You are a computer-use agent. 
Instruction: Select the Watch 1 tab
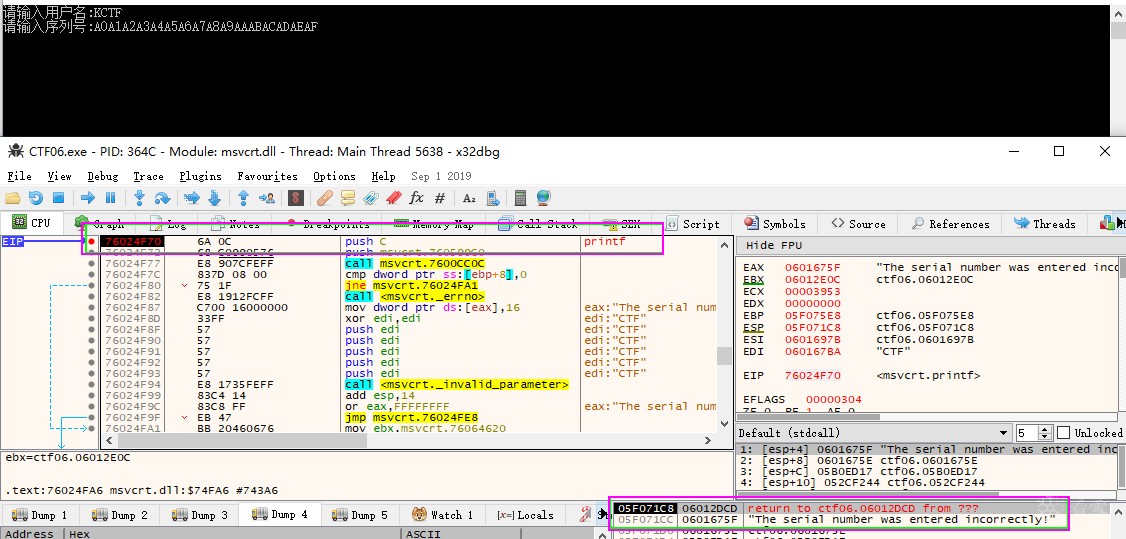click(442, 515)
